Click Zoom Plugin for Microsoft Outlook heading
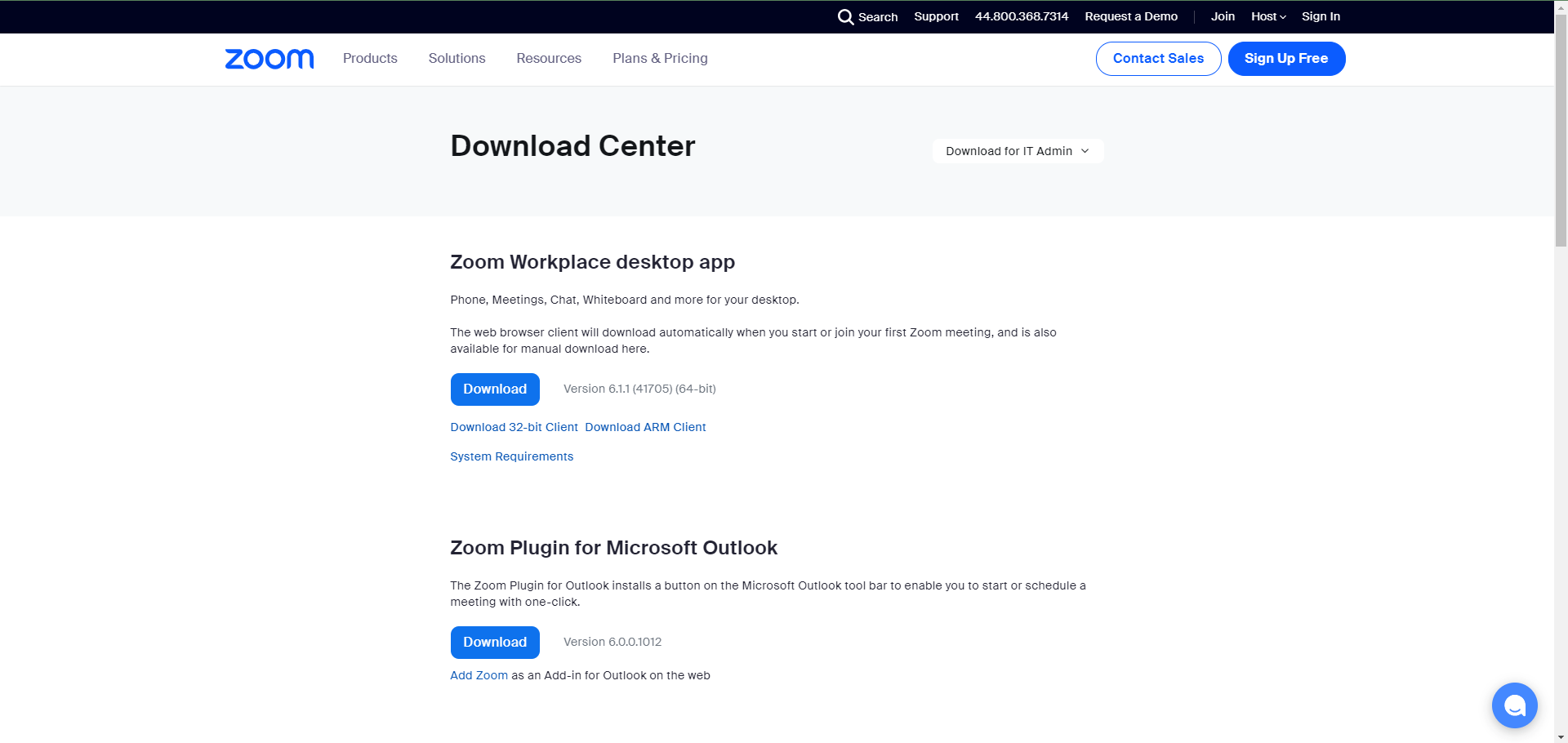 pyautogui.click(x=613, y=548)
